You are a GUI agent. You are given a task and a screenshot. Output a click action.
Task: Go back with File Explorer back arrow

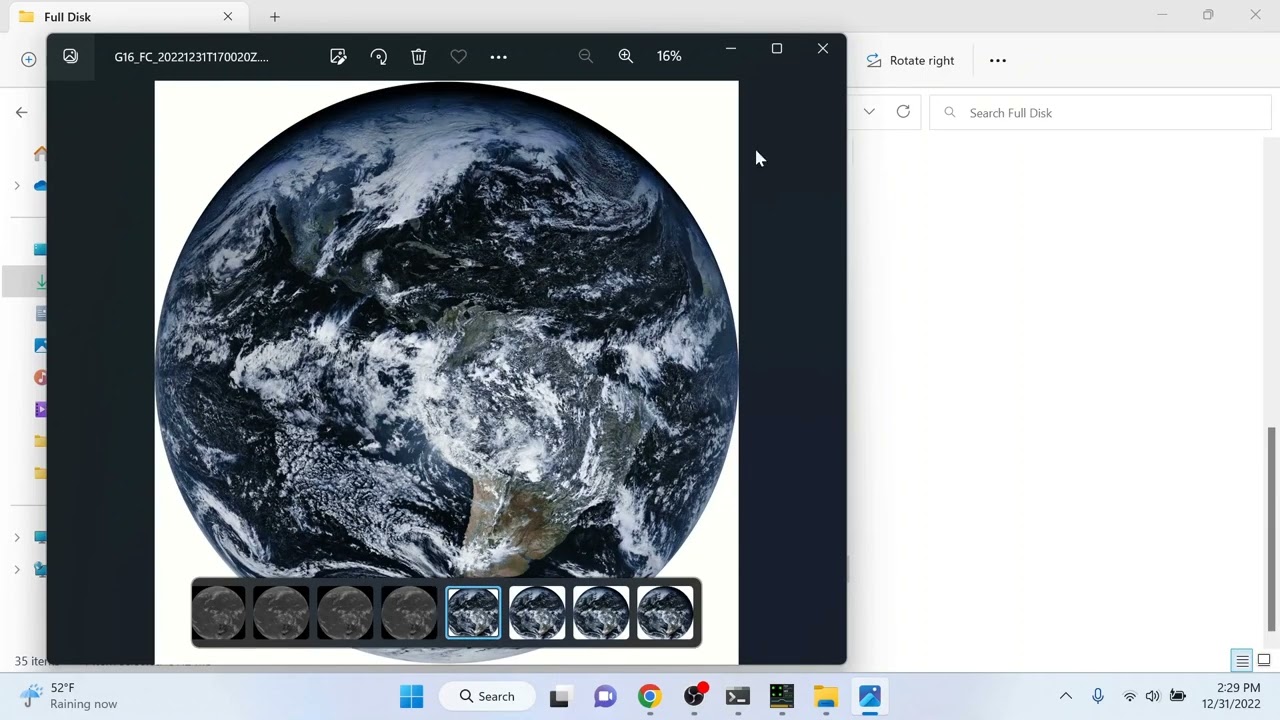coord(21,113)
